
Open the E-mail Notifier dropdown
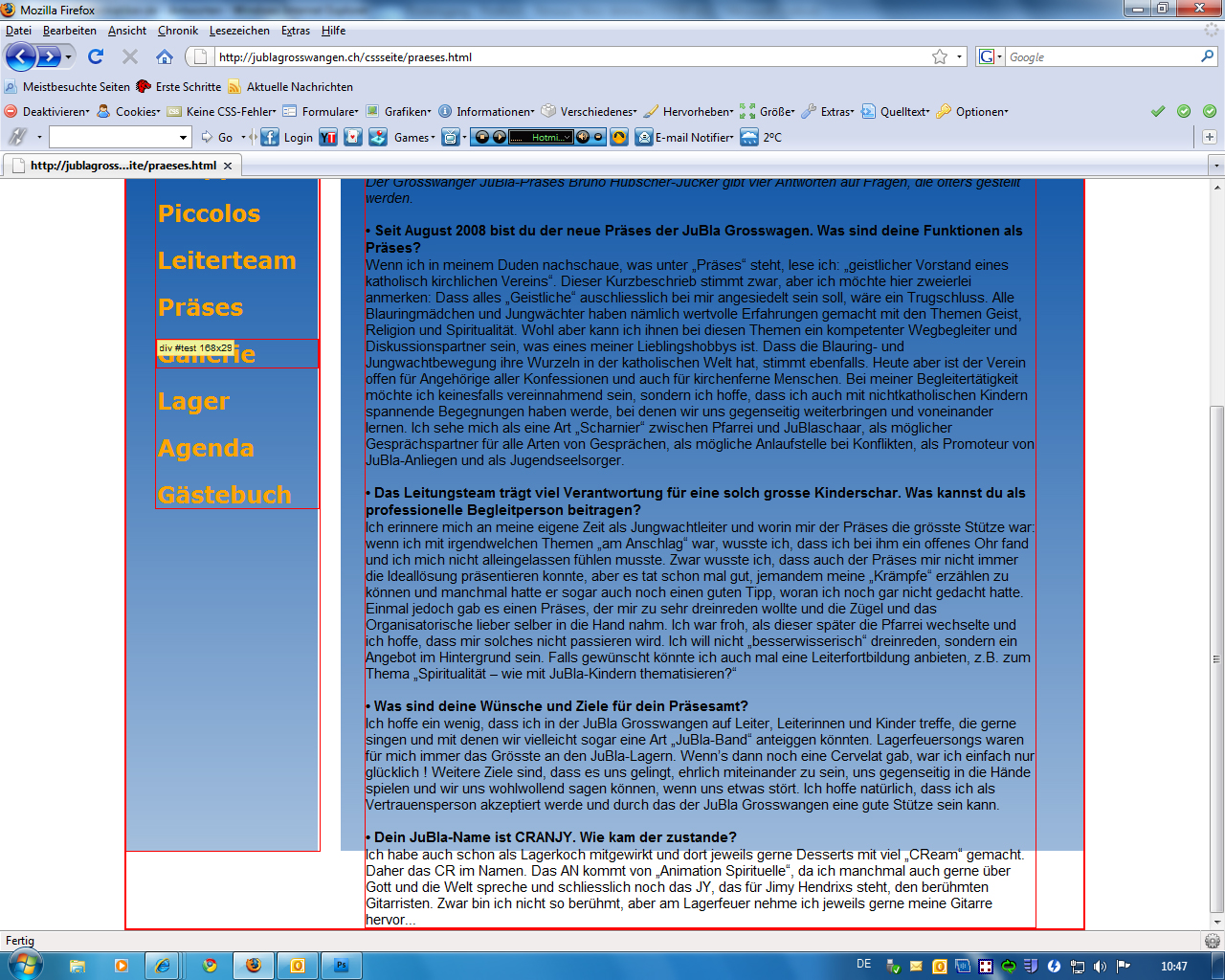point(684,137)
